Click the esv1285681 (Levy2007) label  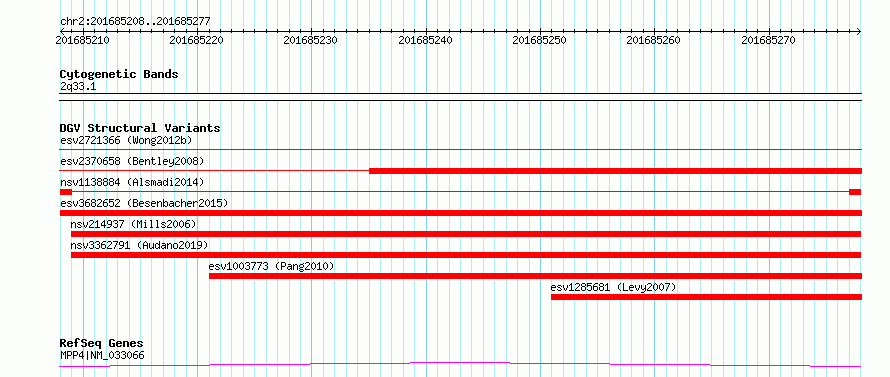(614, 287)
